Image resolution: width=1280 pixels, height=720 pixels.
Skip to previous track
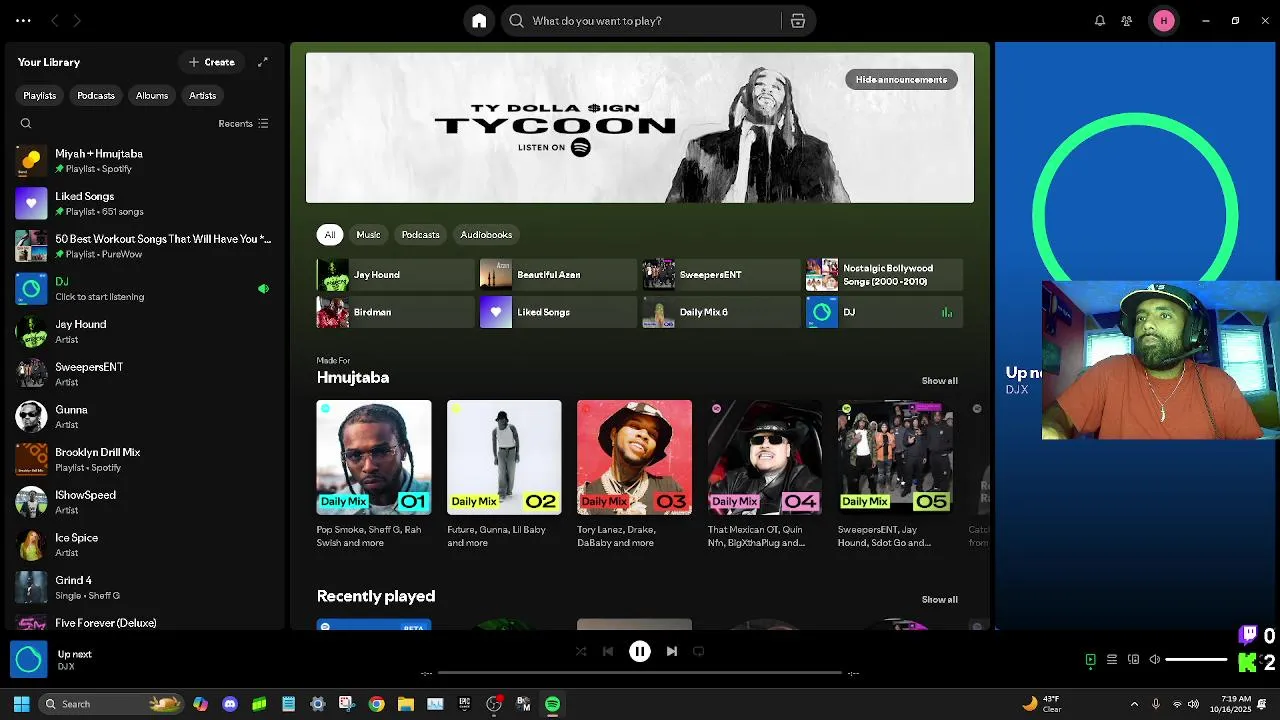tap(608, 652)
